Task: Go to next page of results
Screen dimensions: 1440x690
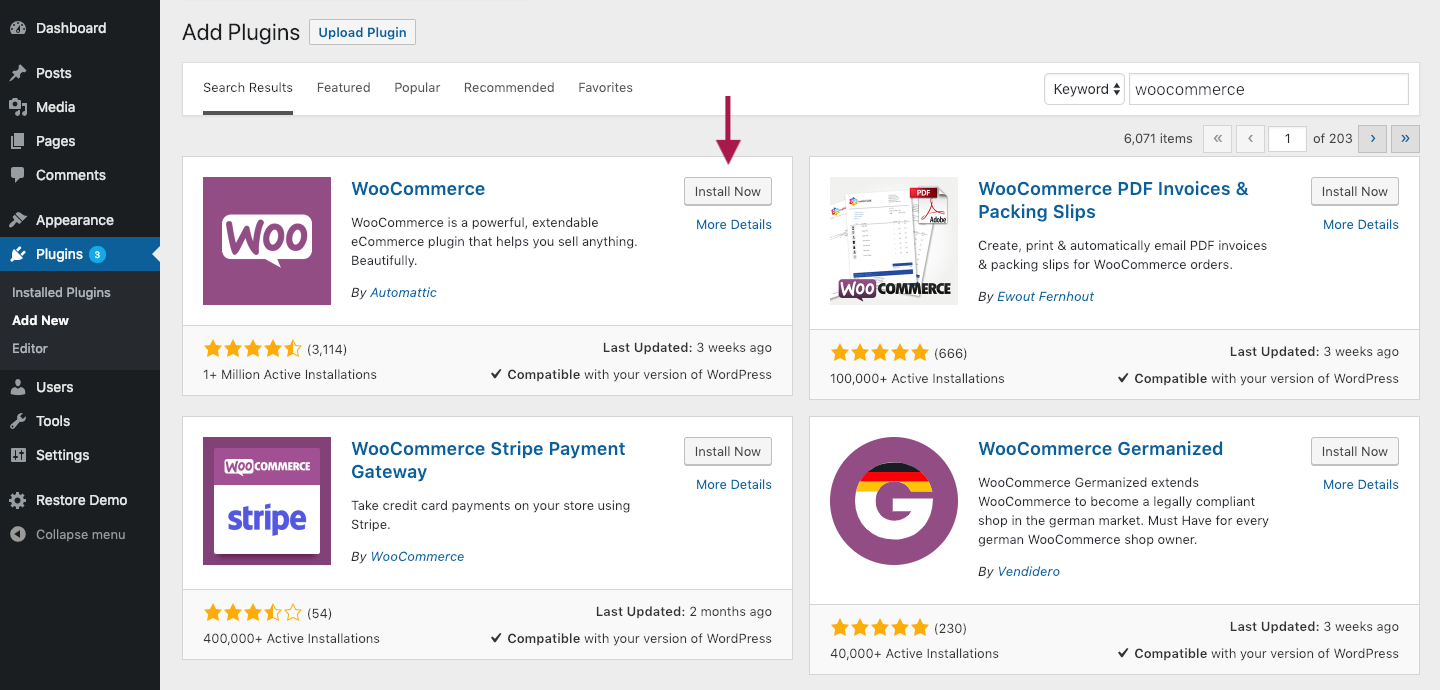Action: point(1372,139)
